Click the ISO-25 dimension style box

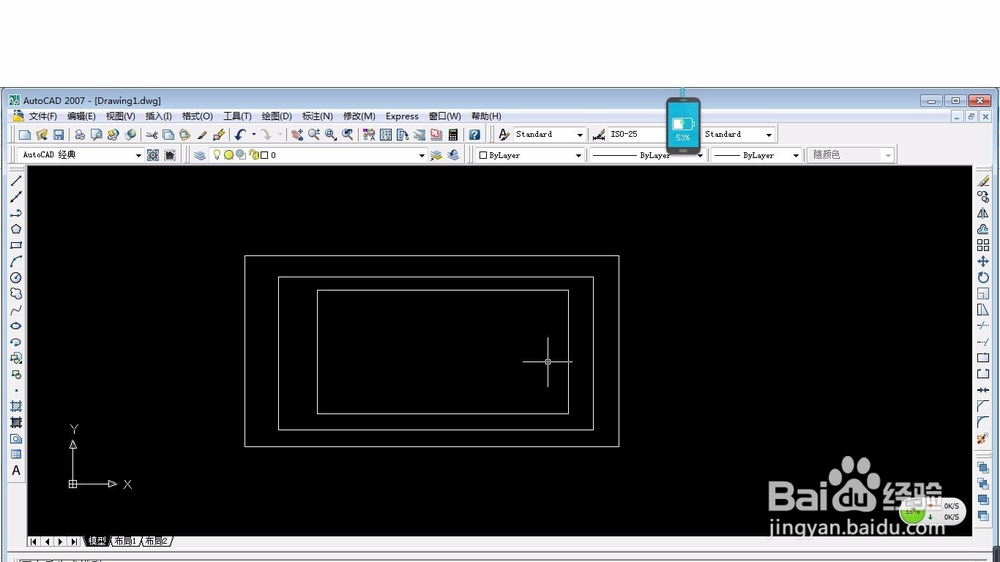pos(636,135)
